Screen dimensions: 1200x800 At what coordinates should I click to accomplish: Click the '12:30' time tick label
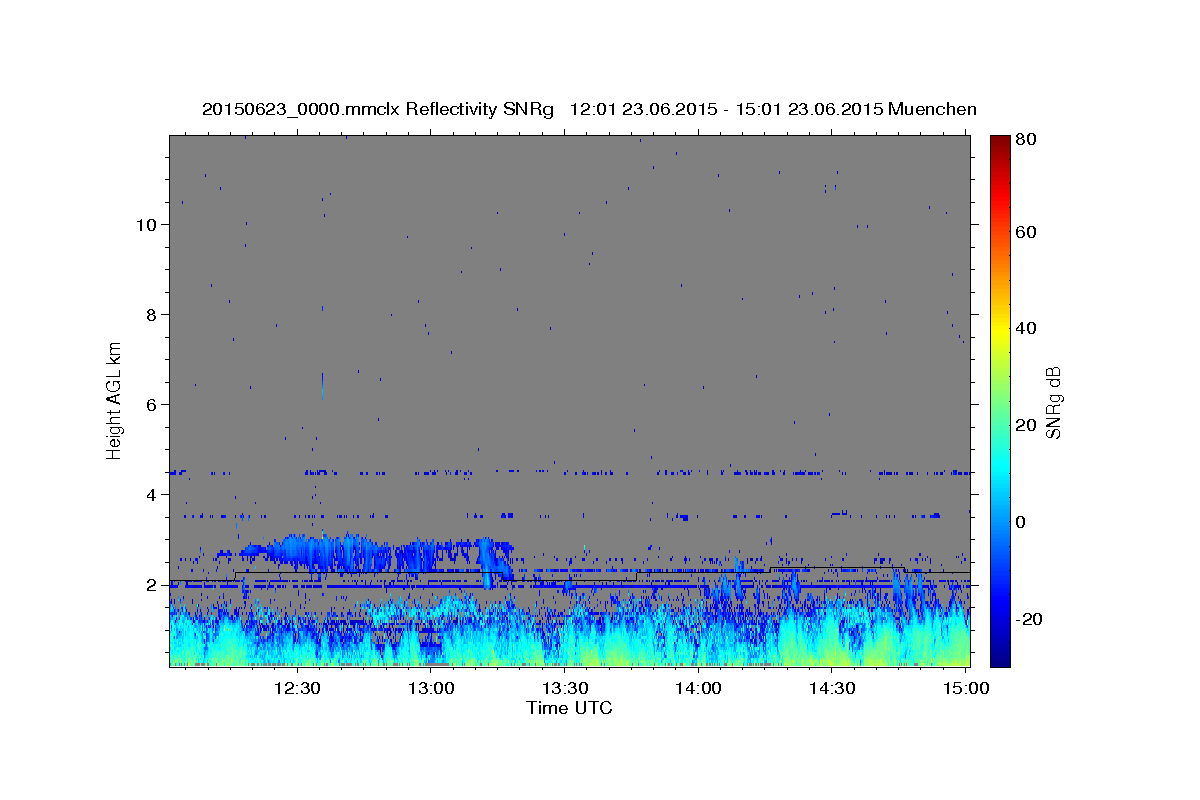297,689
